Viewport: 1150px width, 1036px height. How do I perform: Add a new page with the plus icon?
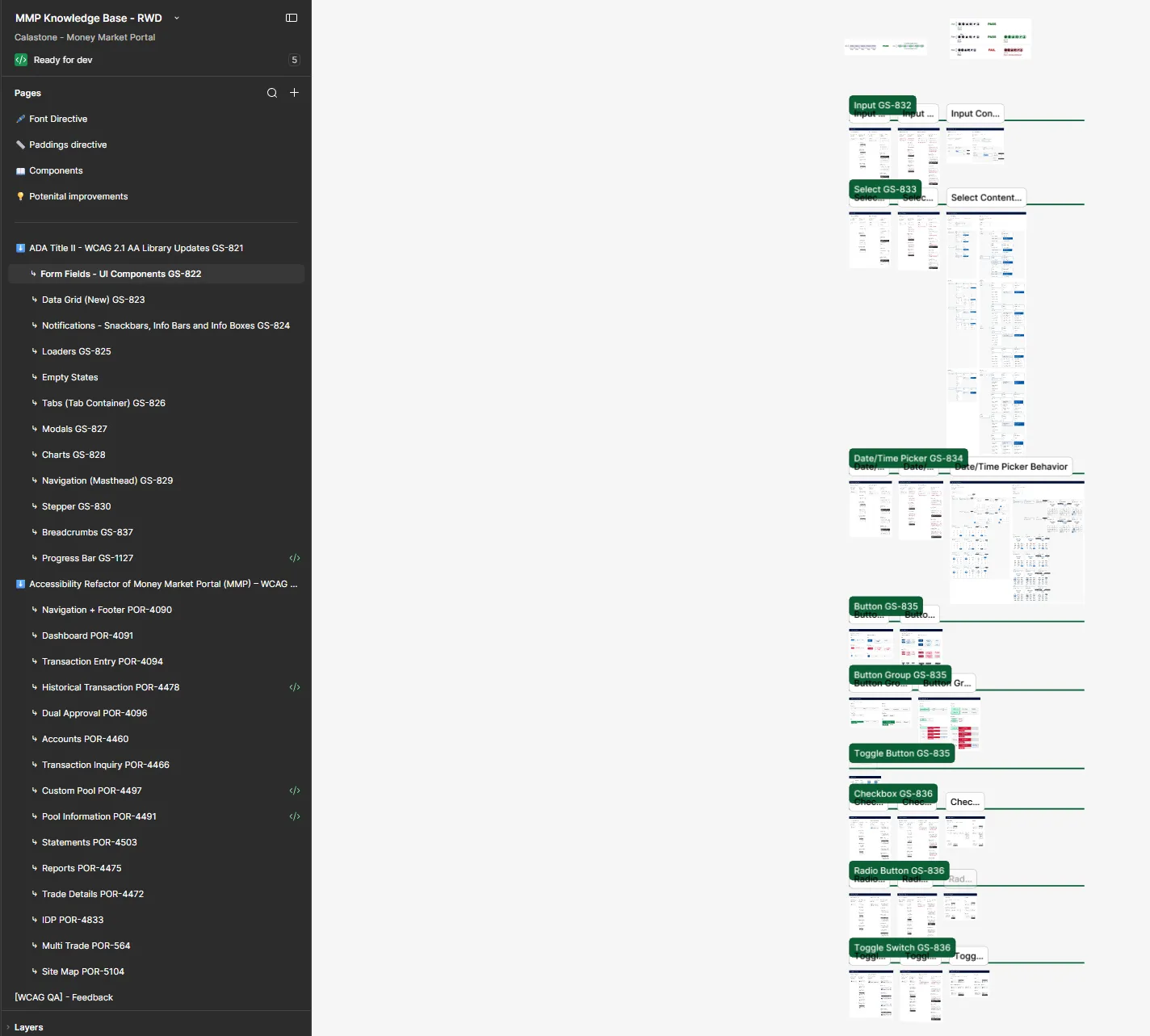point(295,93)
